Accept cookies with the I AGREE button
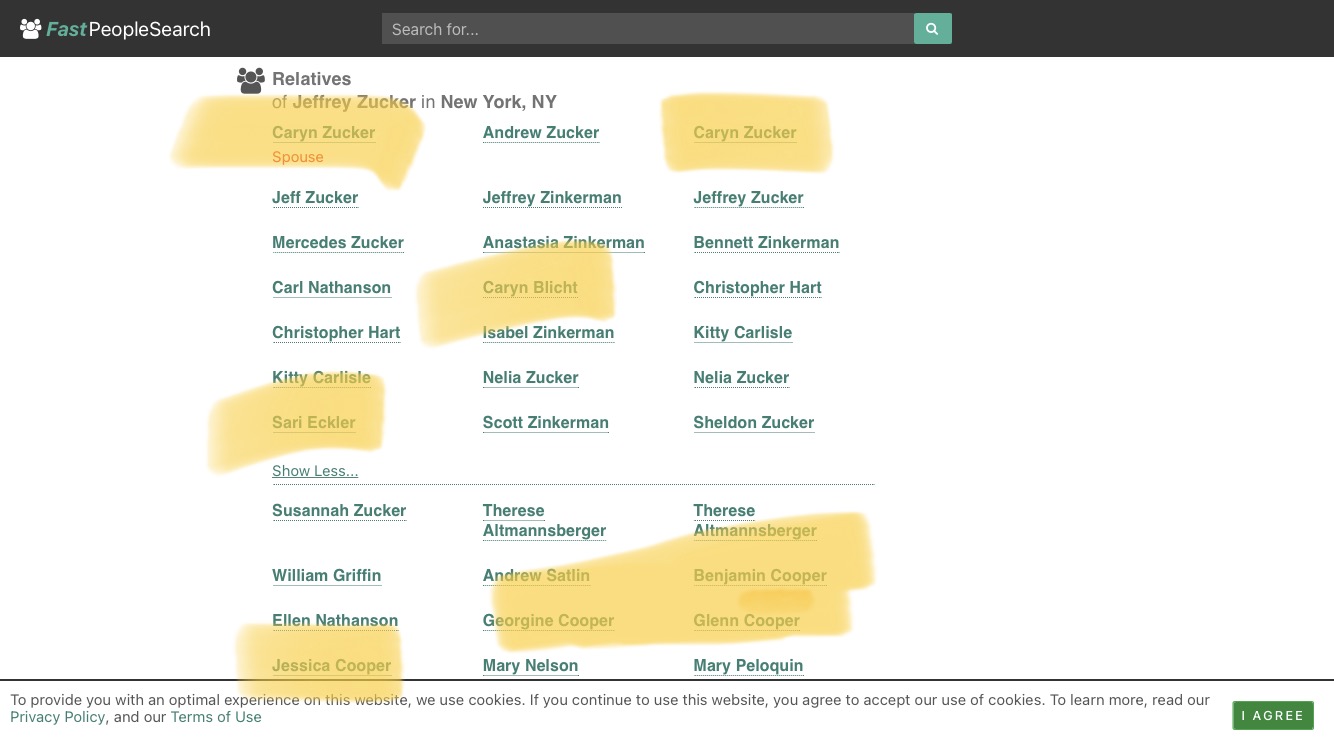Screen dimensions: 1334x750 coord(1273,715)
